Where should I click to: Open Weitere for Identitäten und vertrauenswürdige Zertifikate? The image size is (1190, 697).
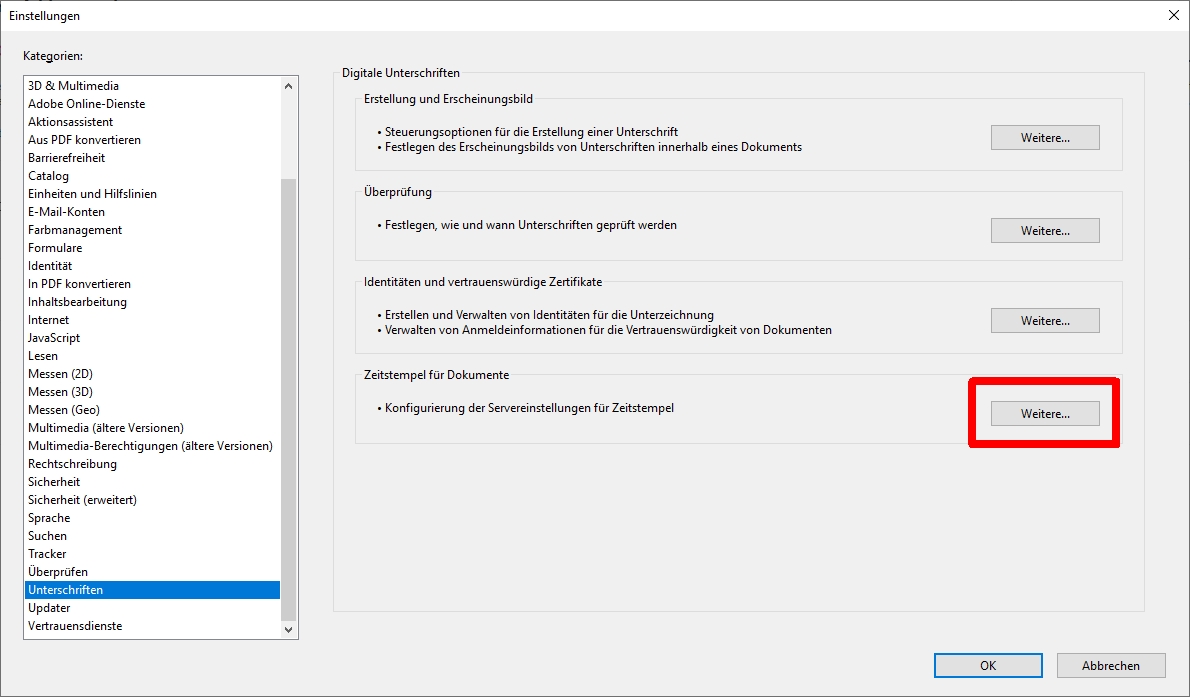pos(1045,321)
